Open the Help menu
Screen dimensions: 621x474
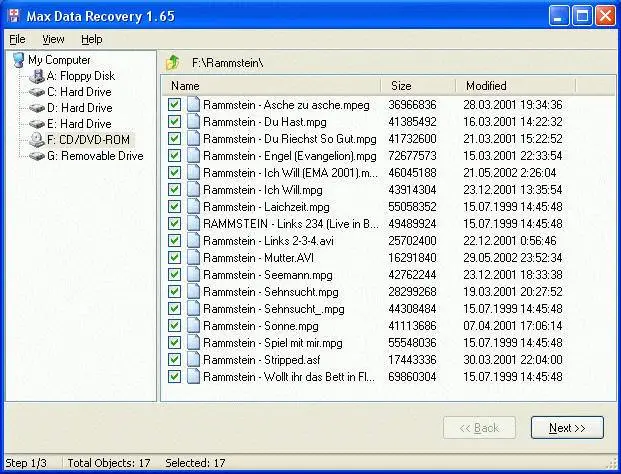coord(91,39)
